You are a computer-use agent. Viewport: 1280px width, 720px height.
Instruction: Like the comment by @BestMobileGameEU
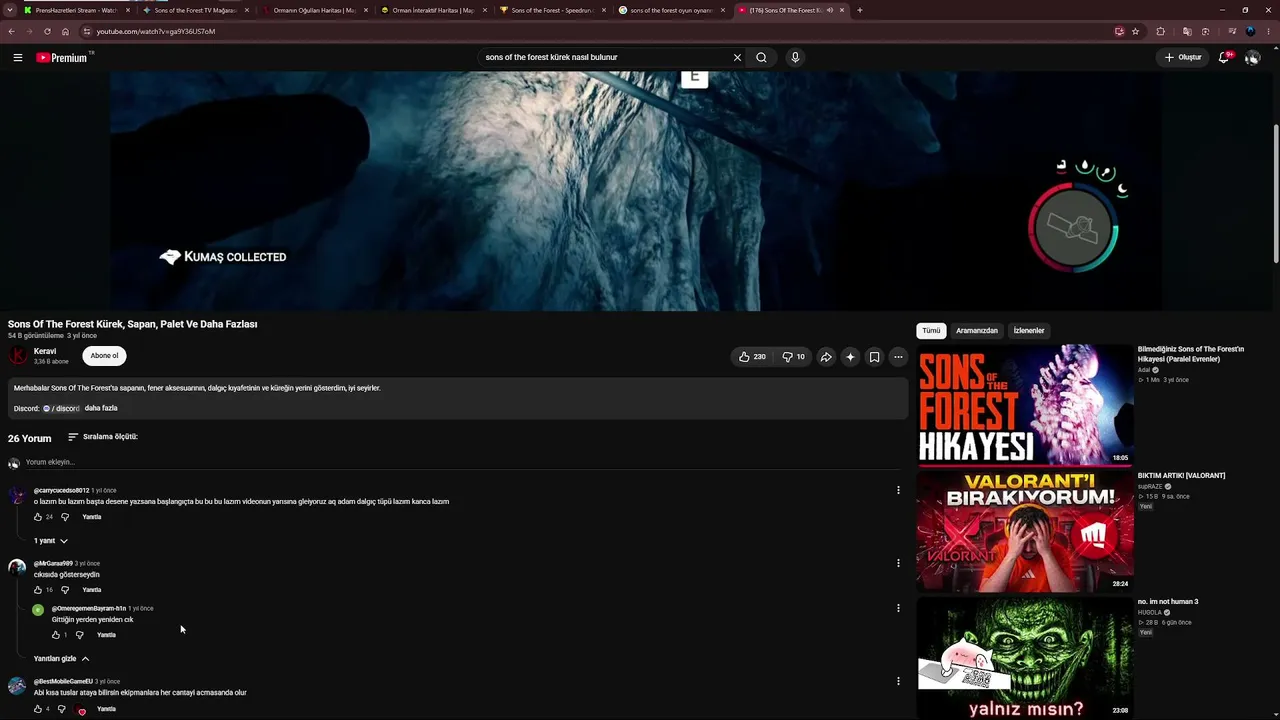[x=38, y=709]
